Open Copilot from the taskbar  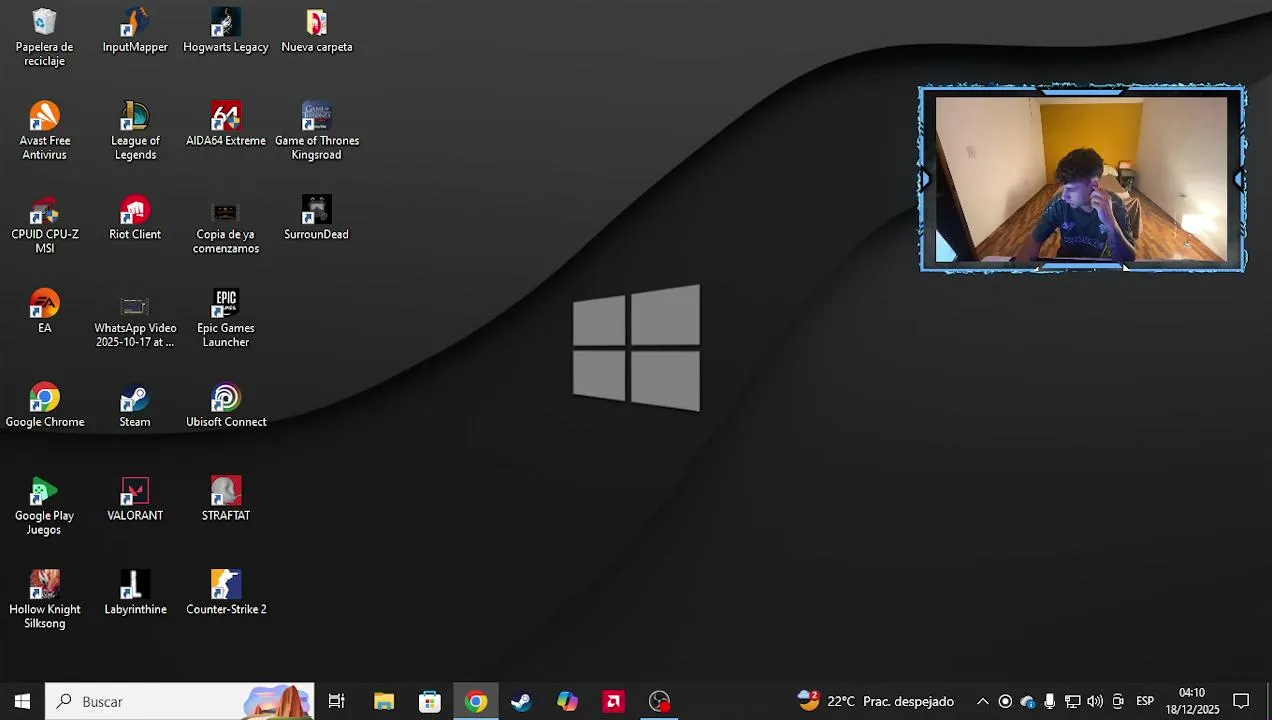[x=567, y=701]
